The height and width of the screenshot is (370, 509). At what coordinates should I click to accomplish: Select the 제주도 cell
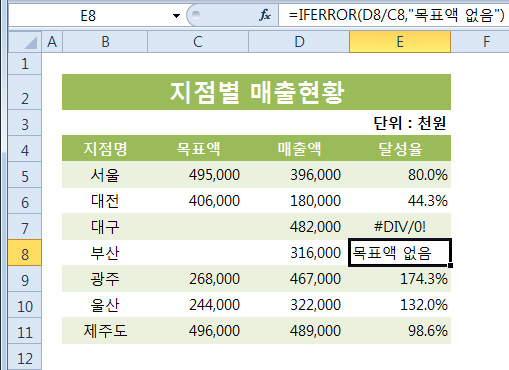(105, 331)
